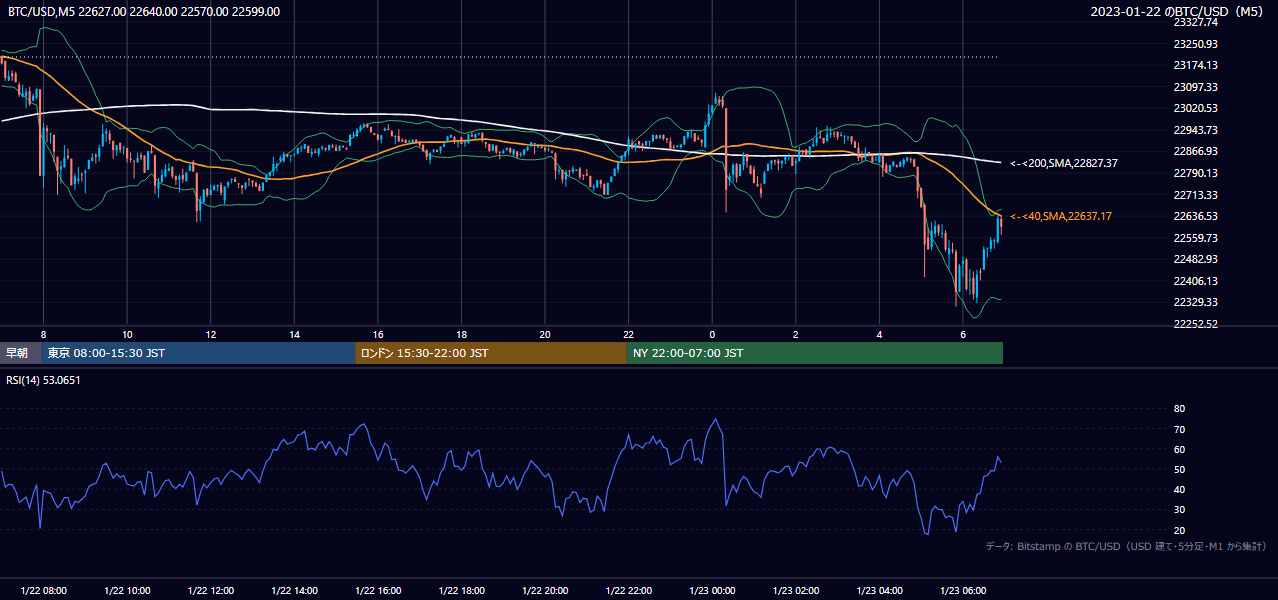Click the hour label 22 under price chart
The width and height of the screenshot is (1278, 600).
coord(629,334)
